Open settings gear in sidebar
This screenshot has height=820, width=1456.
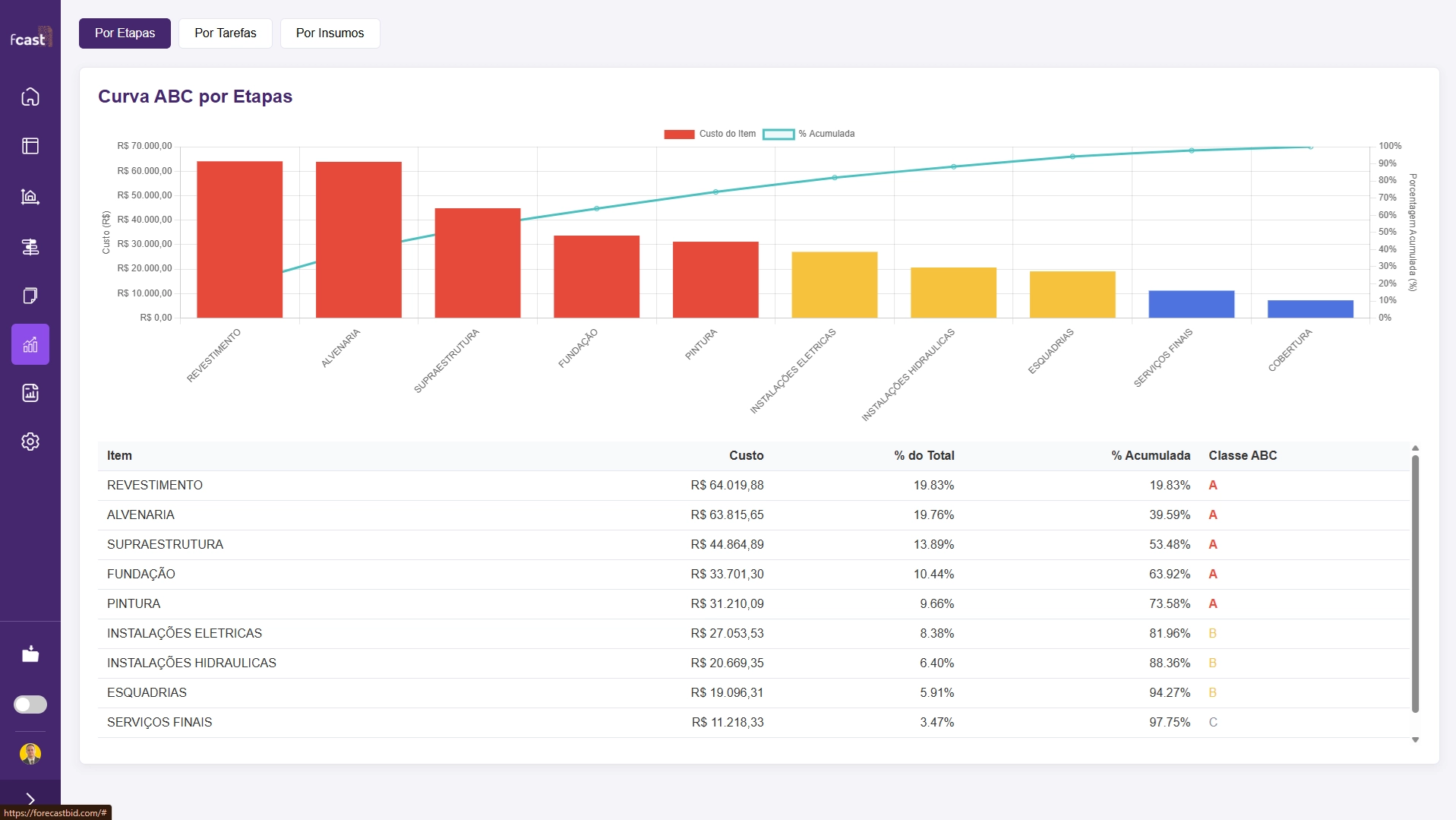(x=30, y=442)
